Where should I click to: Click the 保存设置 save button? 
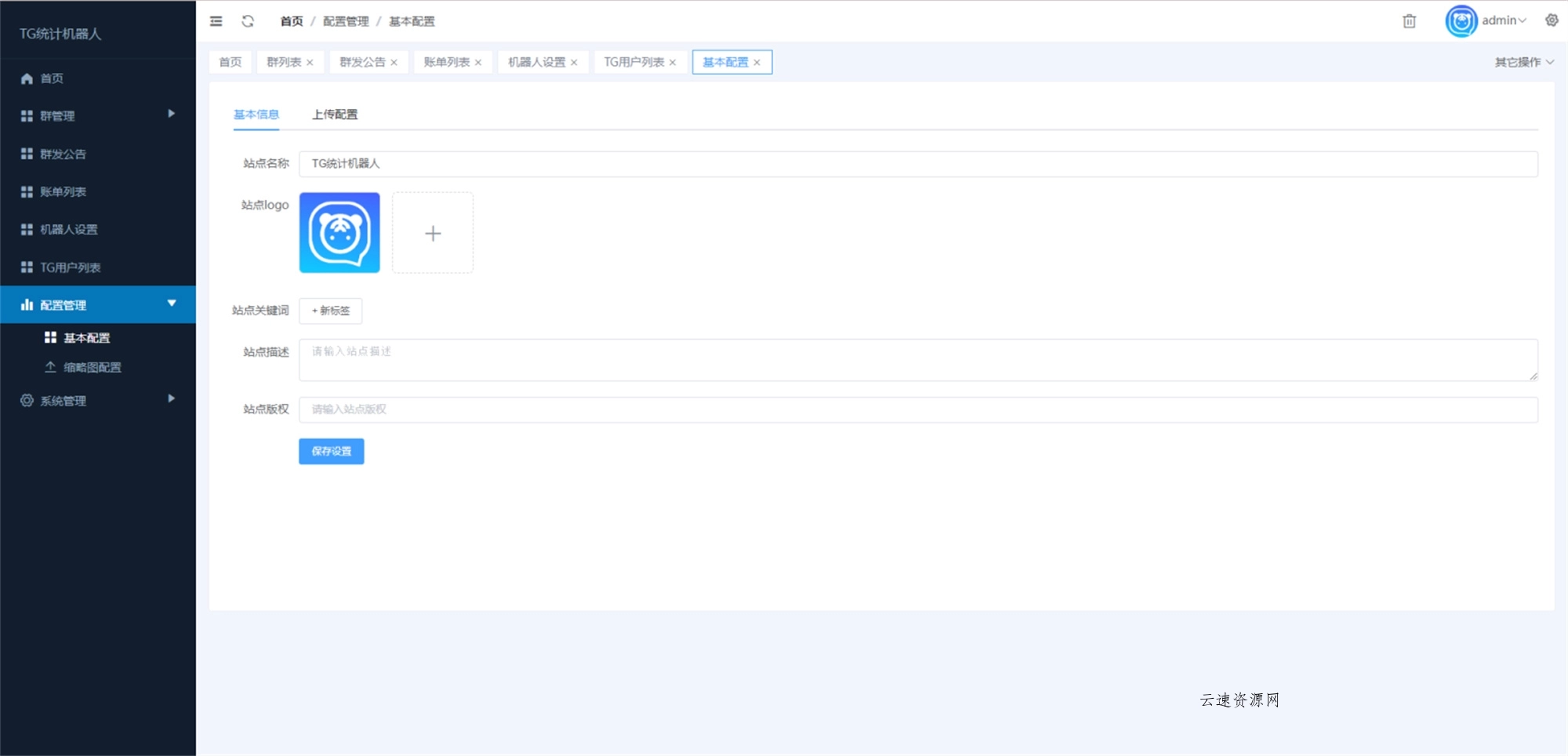click(x=331, y=451)
